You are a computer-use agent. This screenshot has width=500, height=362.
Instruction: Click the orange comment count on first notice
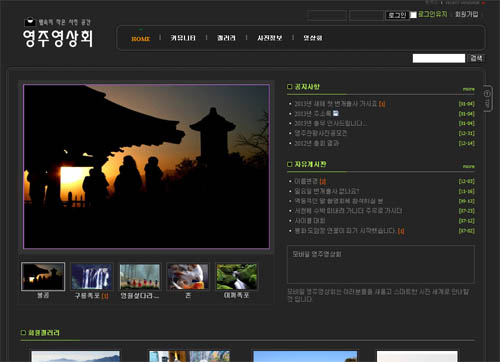click(382, 104)
